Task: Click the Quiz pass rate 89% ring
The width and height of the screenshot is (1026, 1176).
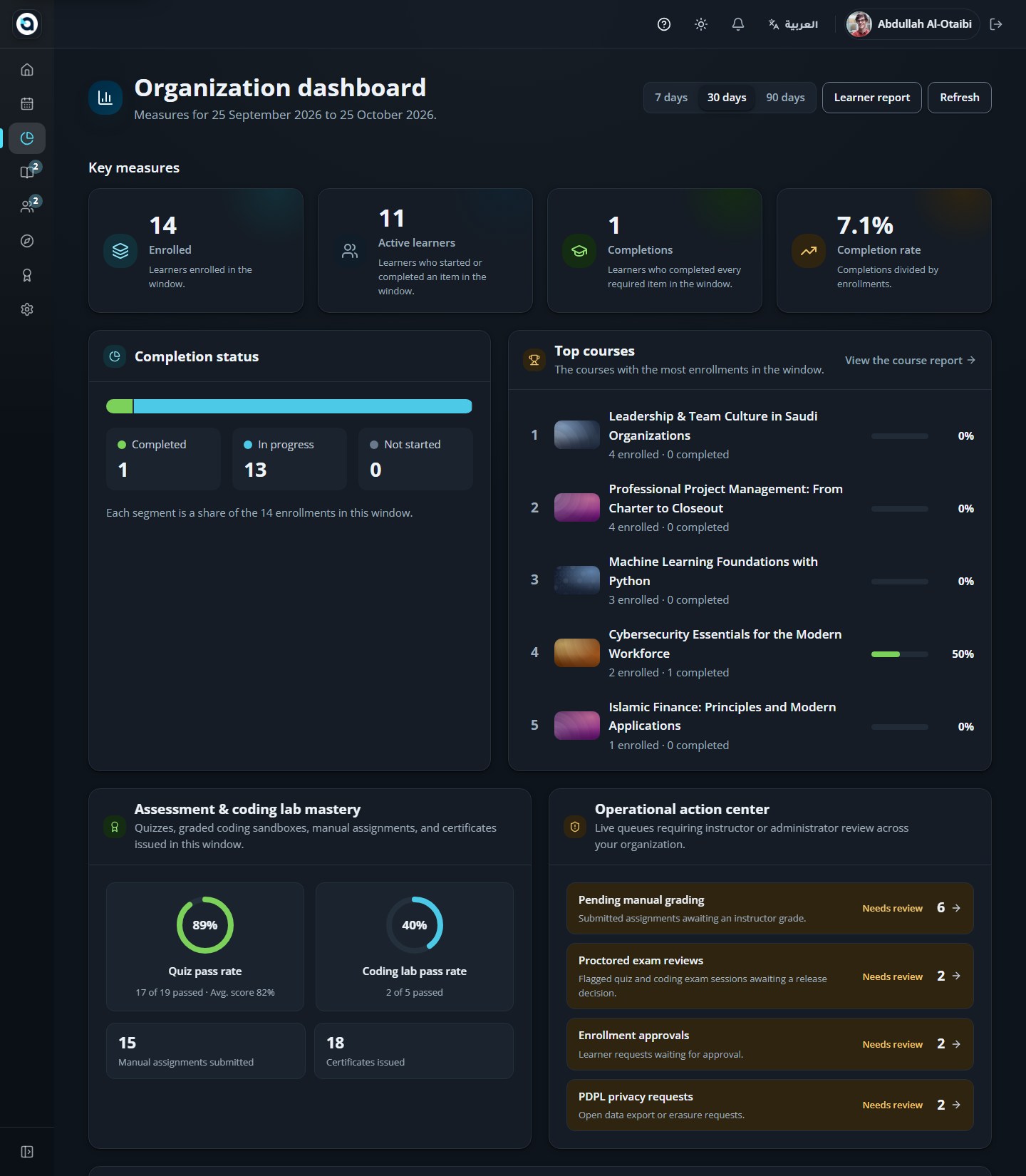Action: (205, 925)
